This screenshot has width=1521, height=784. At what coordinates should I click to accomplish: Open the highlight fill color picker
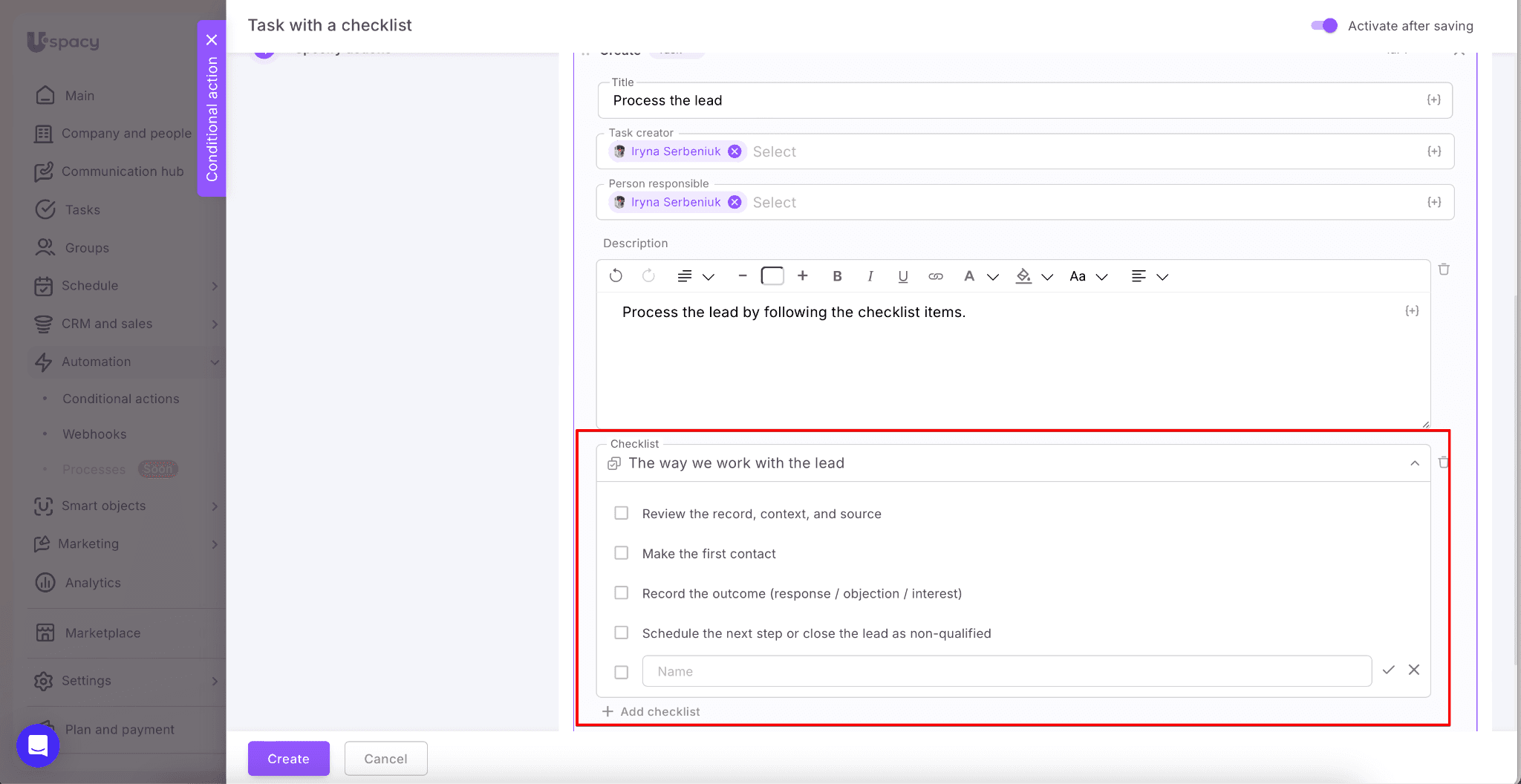point(1023,276)
